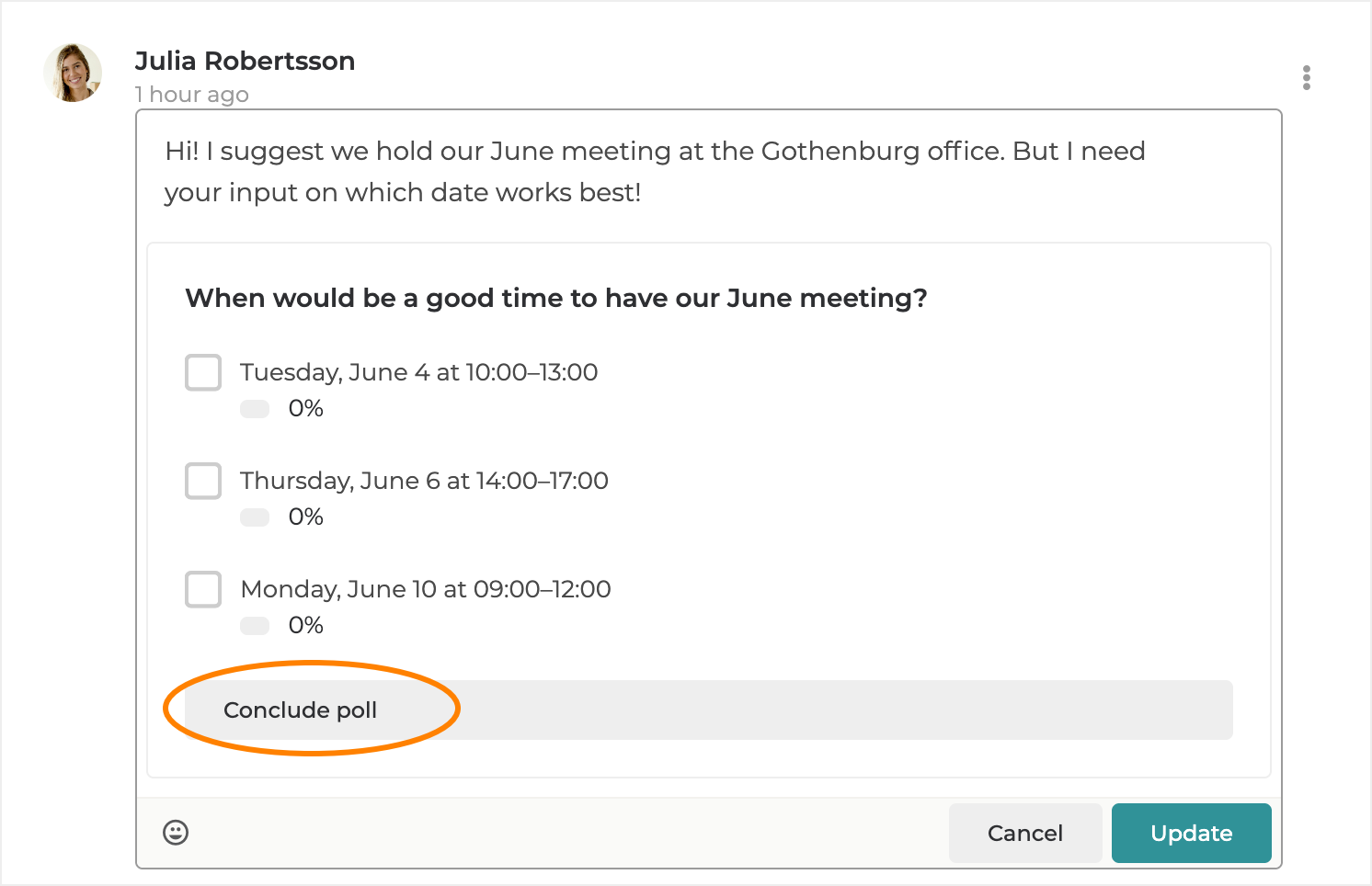Click the Monday, June 10 option label
Viewport: 1372px width, 886px height.
(x=426, y=589)
